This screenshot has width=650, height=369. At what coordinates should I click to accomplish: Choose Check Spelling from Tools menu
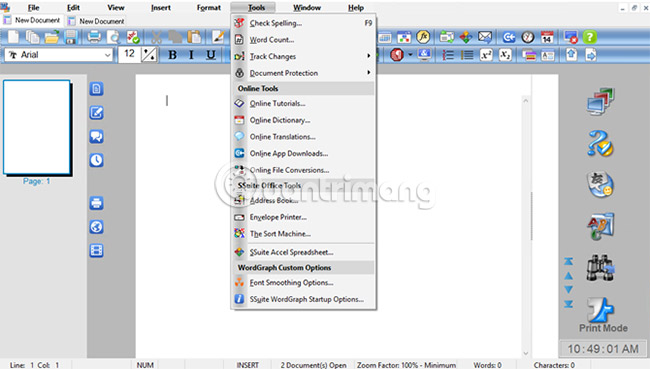[x=303, y=23]
